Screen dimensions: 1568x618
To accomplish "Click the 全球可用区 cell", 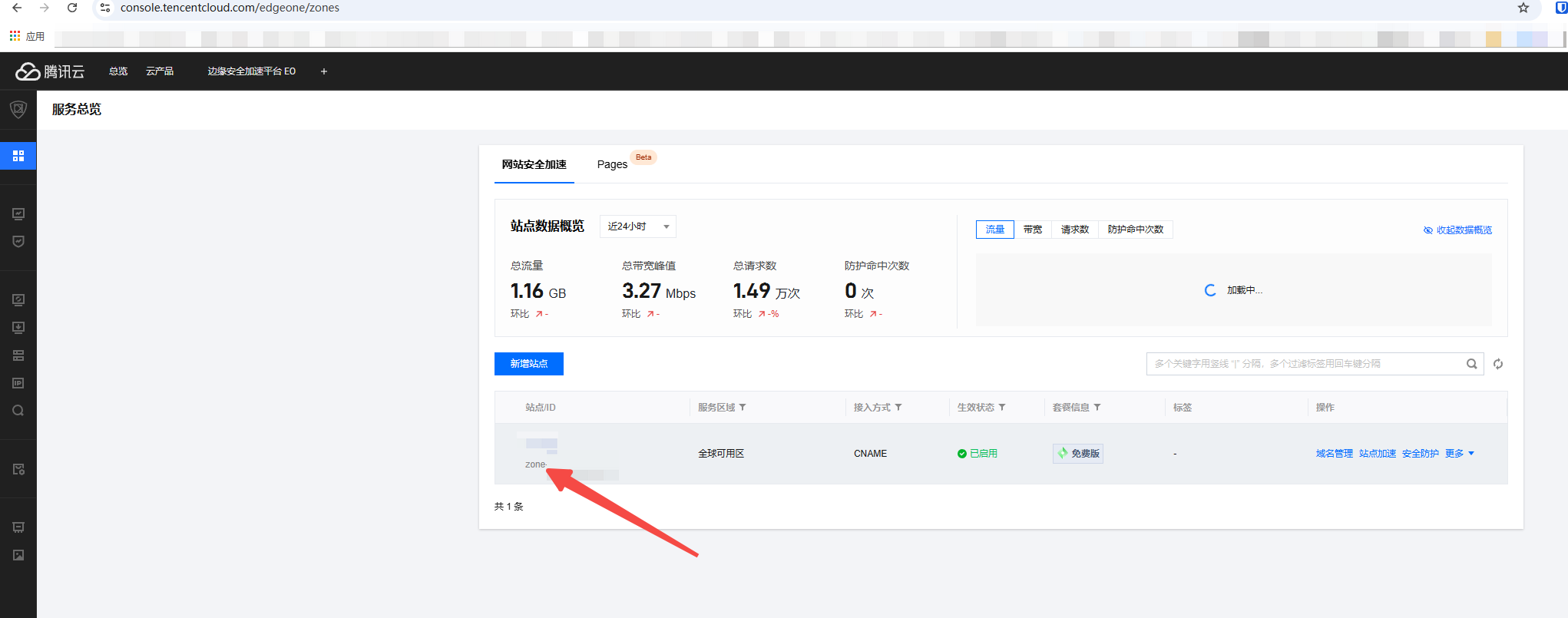I will click(721, 454).
